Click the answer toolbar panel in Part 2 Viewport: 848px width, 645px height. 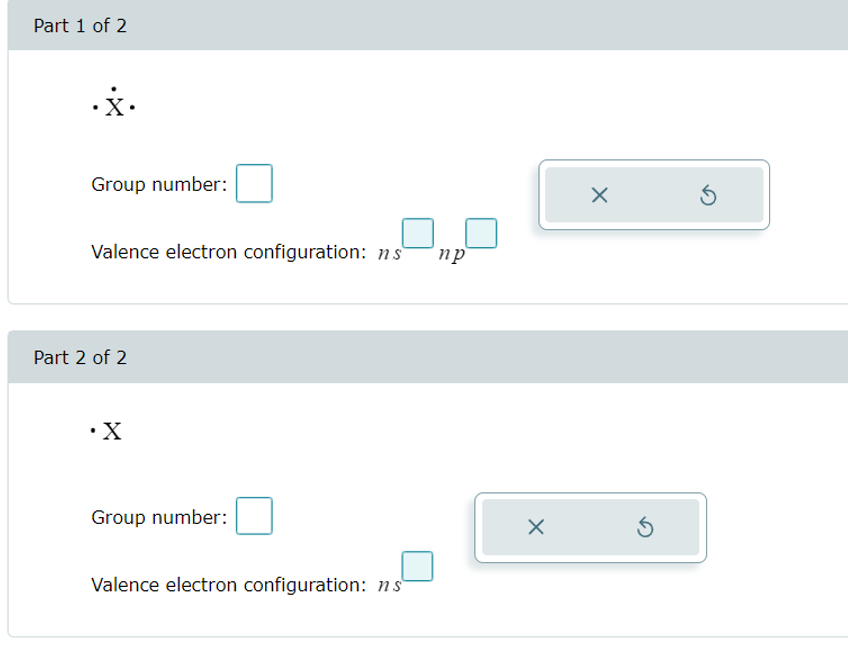[x=590, y=527]
